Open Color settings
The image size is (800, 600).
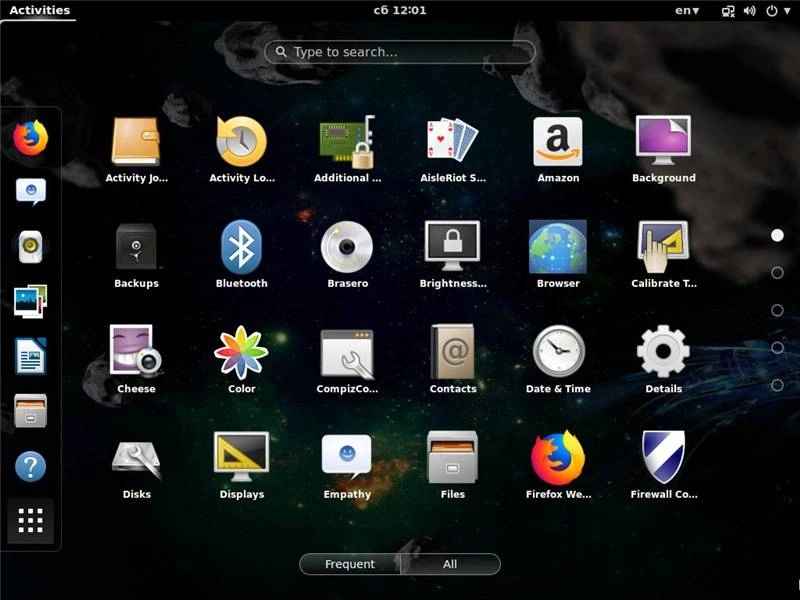[242, 360]
